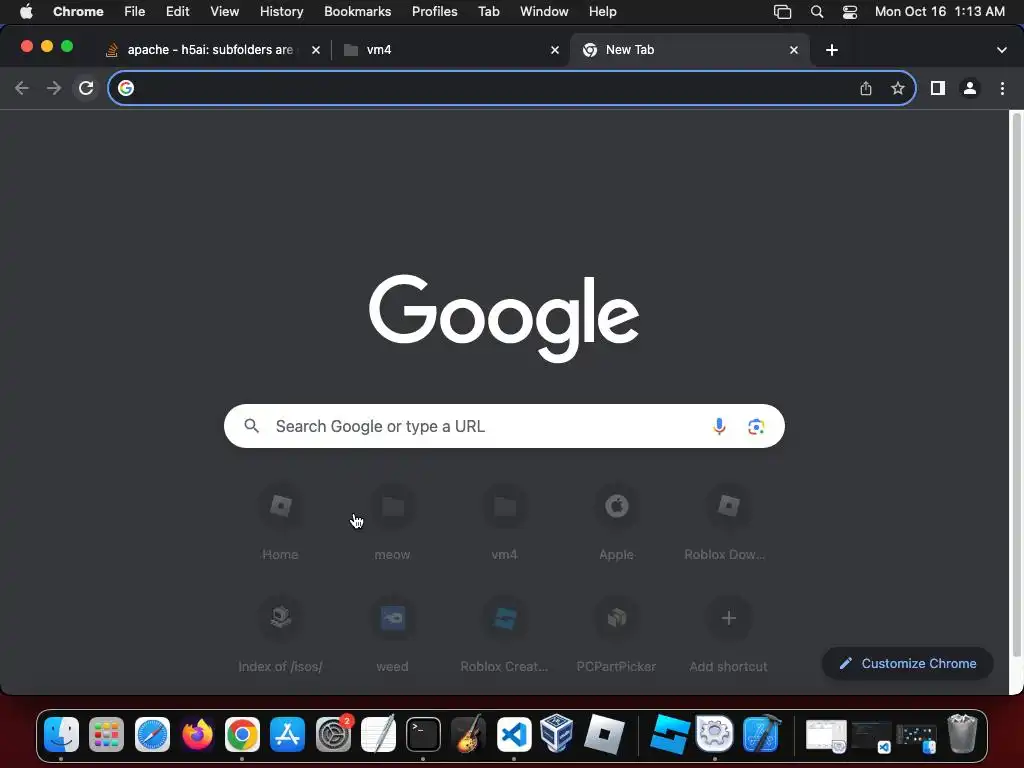The height and width of the screenshot is (768, 1024).
Task: Click the date and time in menu bar
Action: [940, 12]
